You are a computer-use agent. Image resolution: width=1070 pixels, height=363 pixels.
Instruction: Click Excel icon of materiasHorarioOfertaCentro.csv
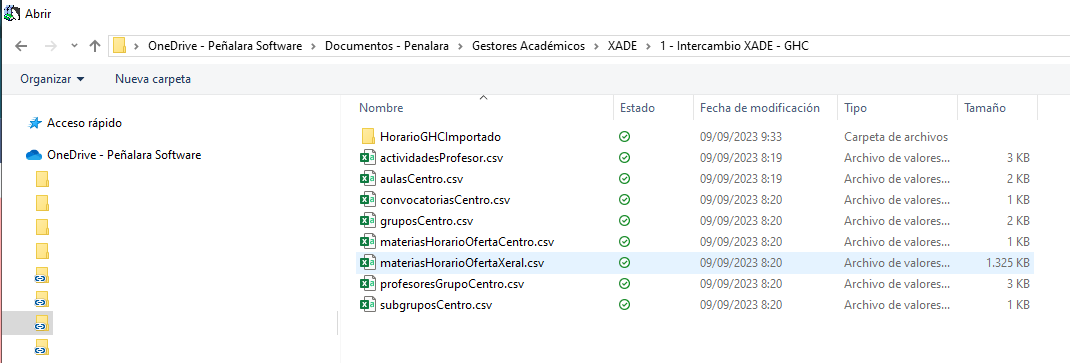point(368,242)
